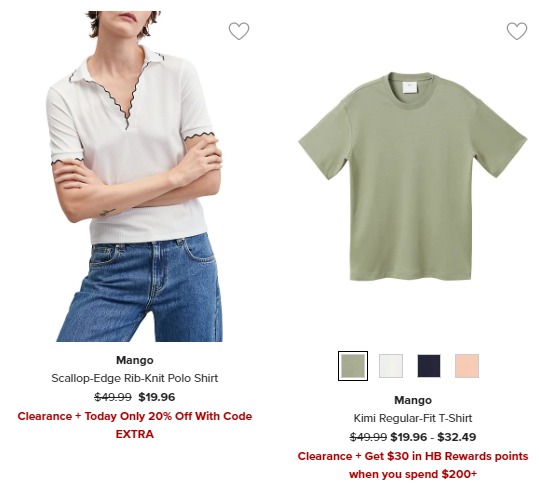Viewport: 539px width, 491px height.
Task: Open the Kimi Regular-Fit T-Shirt title link
Action: 412,418
